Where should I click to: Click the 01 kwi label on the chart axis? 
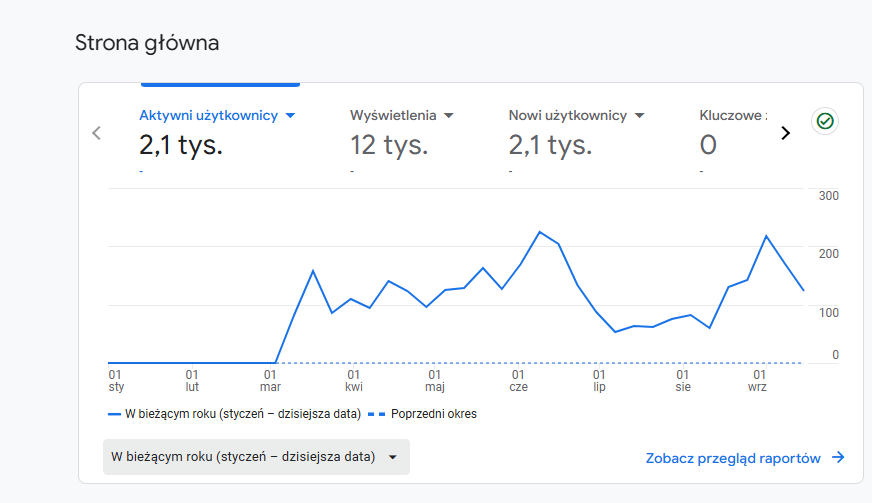click(x=354, y=380)
